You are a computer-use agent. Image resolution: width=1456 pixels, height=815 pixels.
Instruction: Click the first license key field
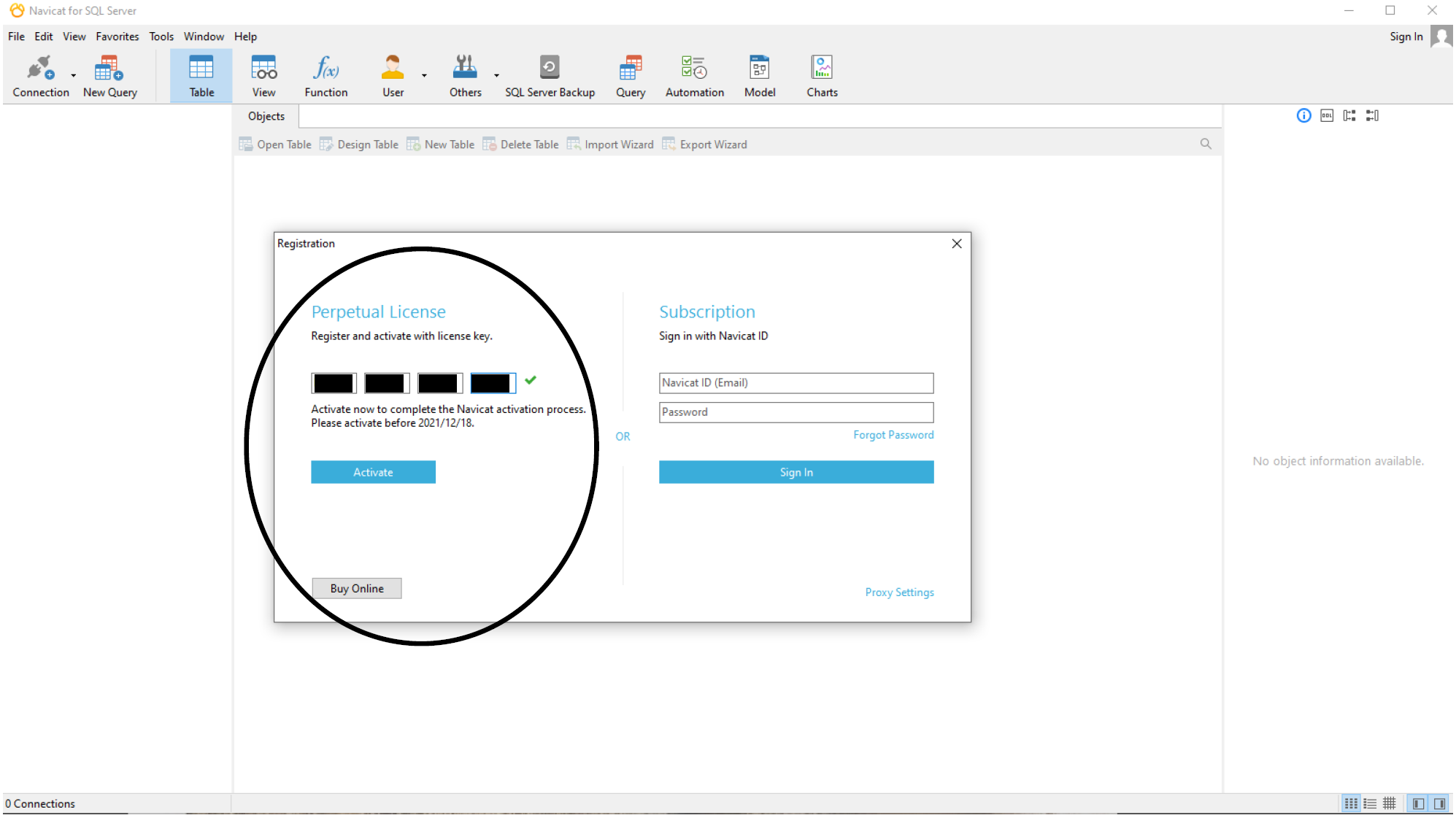(334, 383)
